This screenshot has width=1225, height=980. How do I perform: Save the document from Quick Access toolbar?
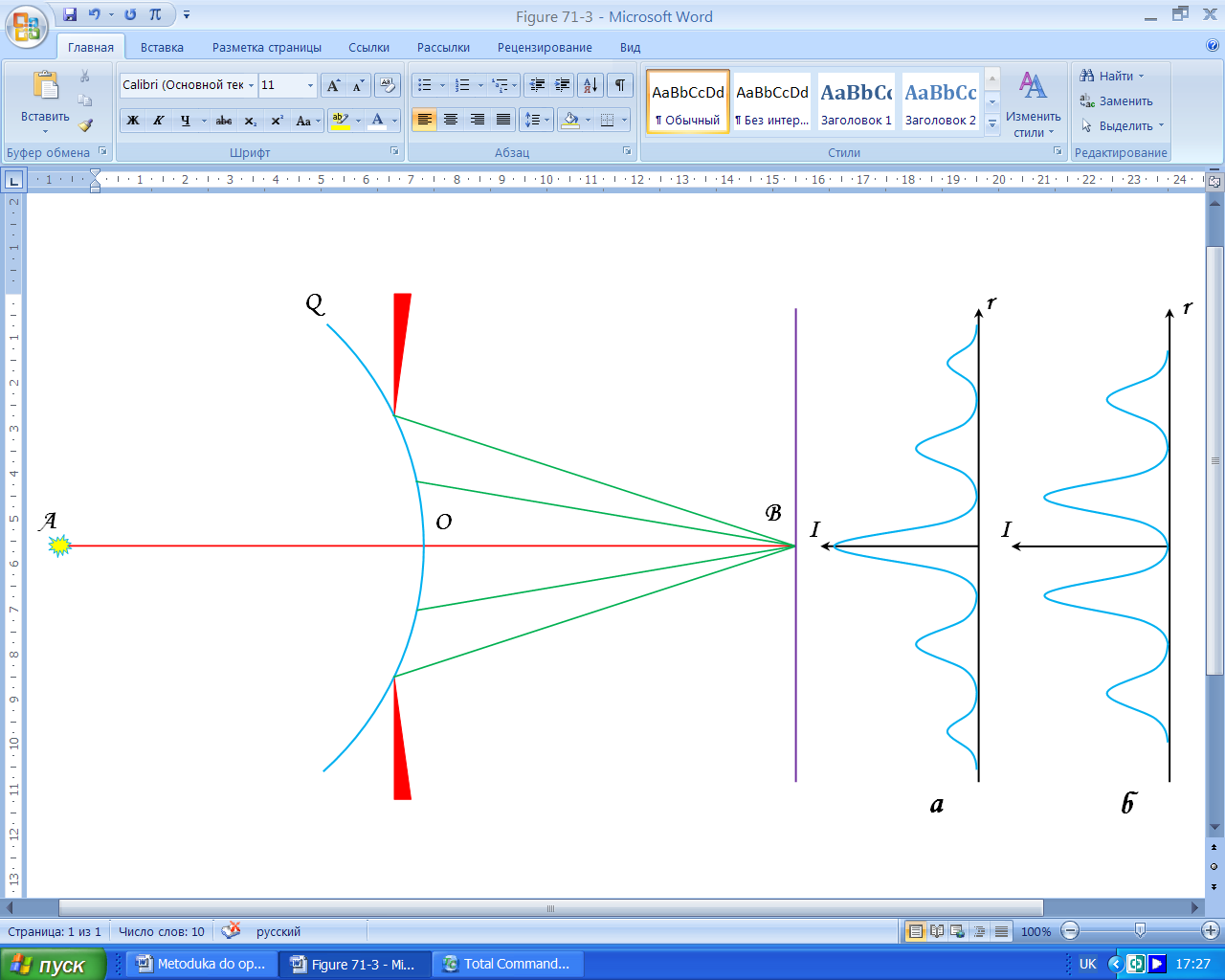click(x=70, y=14)
